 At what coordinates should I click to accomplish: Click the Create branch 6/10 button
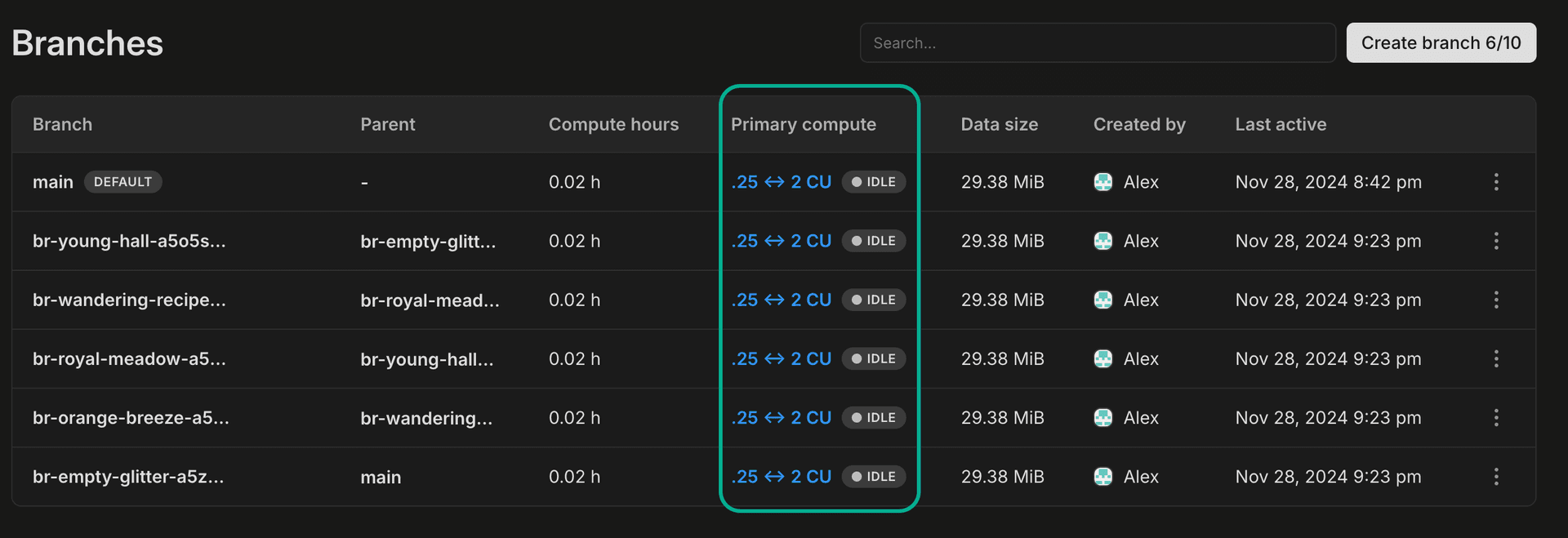tap(1441, 42)
